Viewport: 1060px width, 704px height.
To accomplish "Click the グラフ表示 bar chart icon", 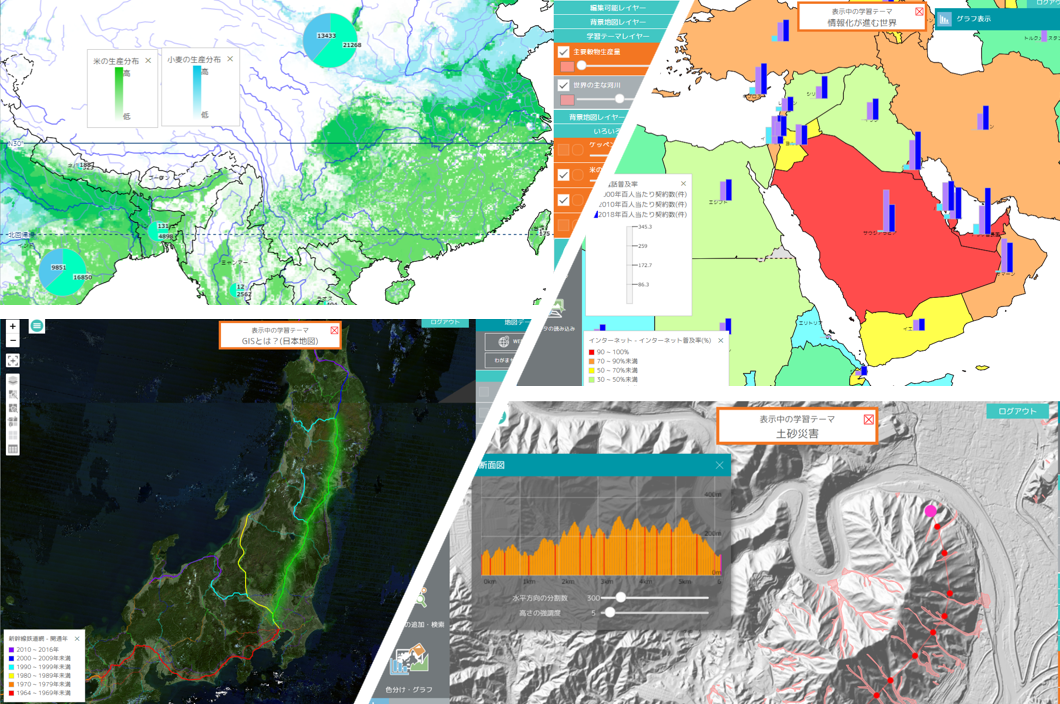I will (945, 18).
